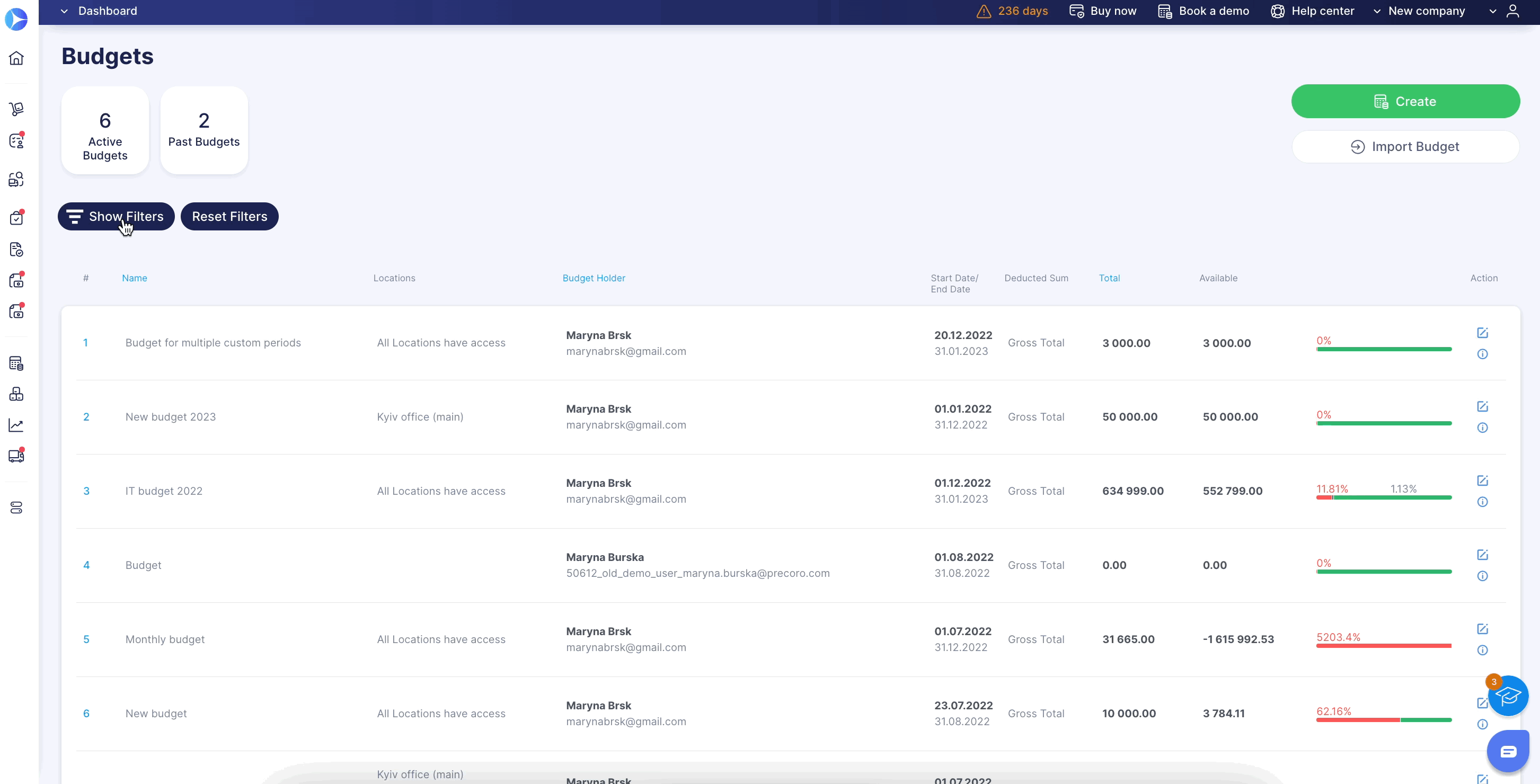The width and height of the screenshot is (1540, 784).
Task: Click the Show Filters button
Action: [x=116, y=216]
